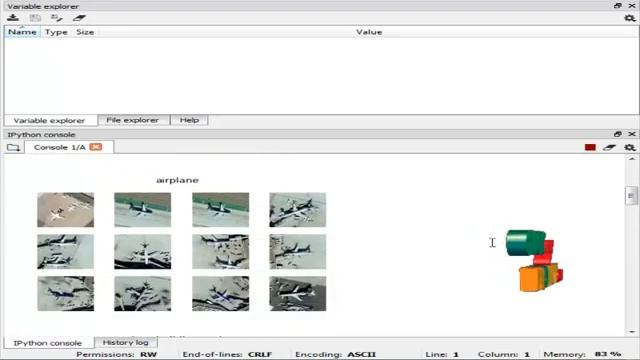The height and width of the screenshot is (360, 640).
Task: Click the Column 1 status entry
Action: tap(504, 354)
